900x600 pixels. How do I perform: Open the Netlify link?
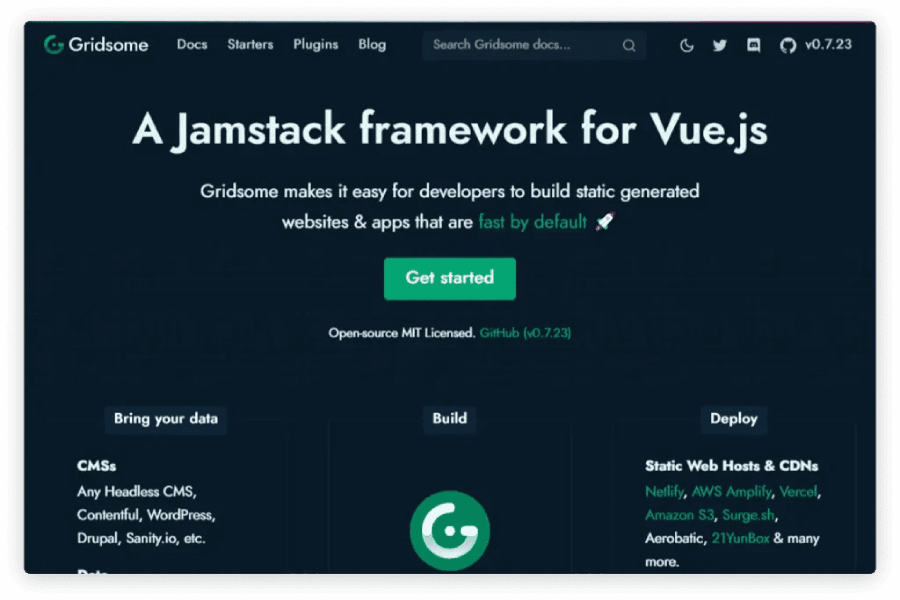click(x=664, y=492)
